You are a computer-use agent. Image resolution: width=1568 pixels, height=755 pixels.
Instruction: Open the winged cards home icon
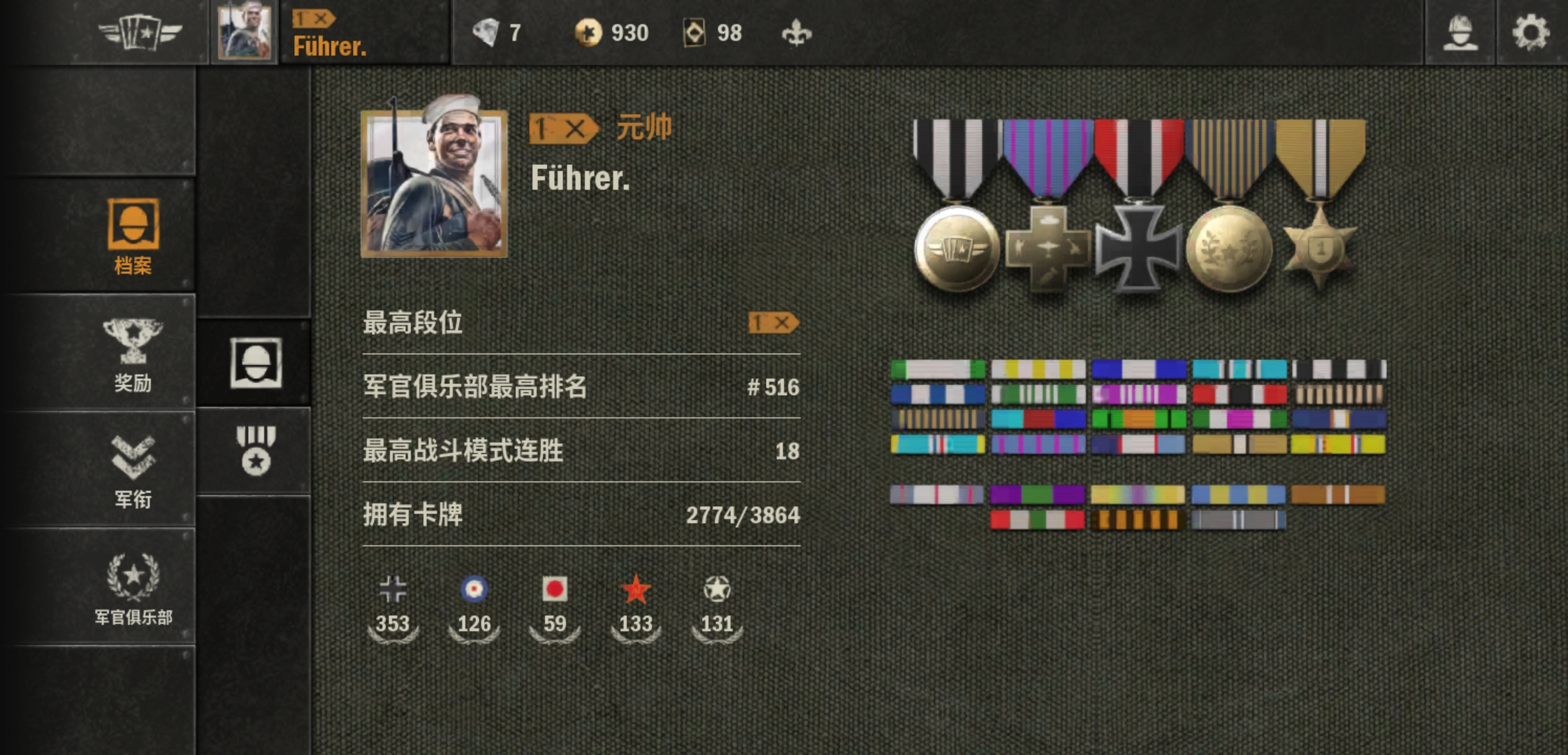coord(140,33)
